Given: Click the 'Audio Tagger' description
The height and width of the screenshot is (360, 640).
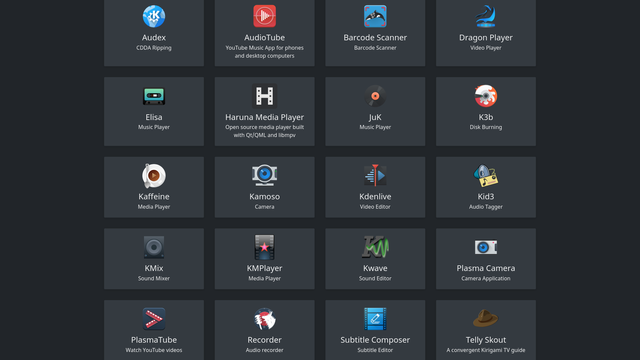Looking at the screenshot, I should click(x=486, y=207).
